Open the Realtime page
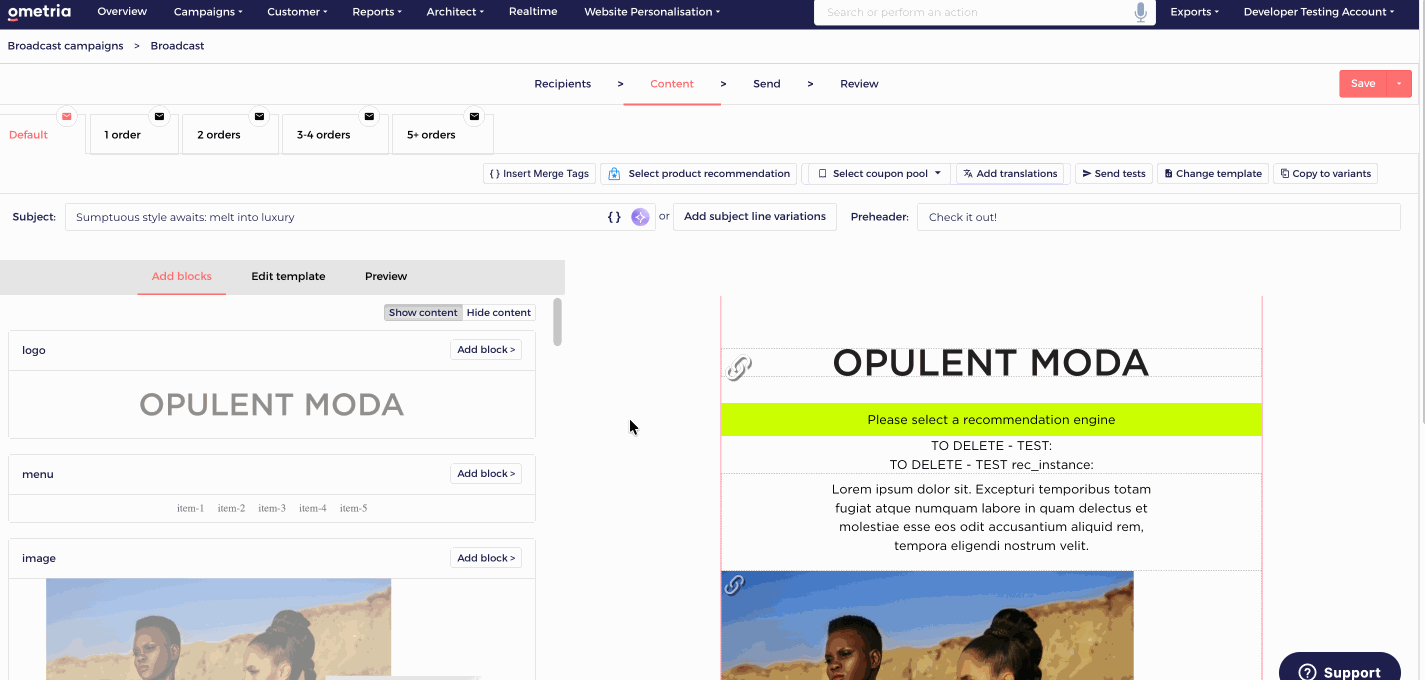 pyautogui.click(x=533, y=12)
